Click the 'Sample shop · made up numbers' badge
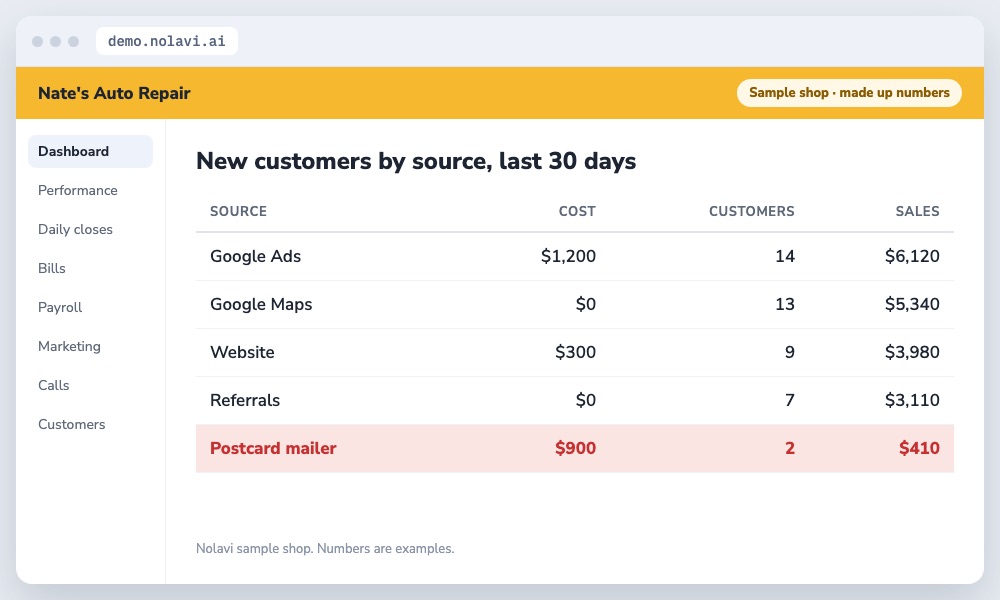Viewport: 1000px width, 600px height. click(x=849, y=92)
